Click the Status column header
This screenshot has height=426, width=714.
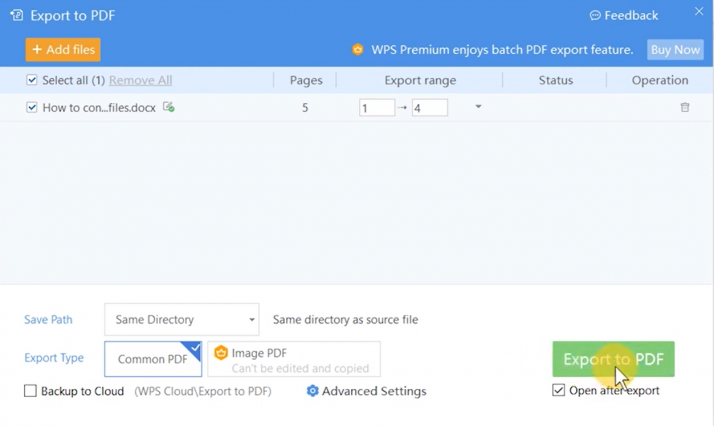556,80
